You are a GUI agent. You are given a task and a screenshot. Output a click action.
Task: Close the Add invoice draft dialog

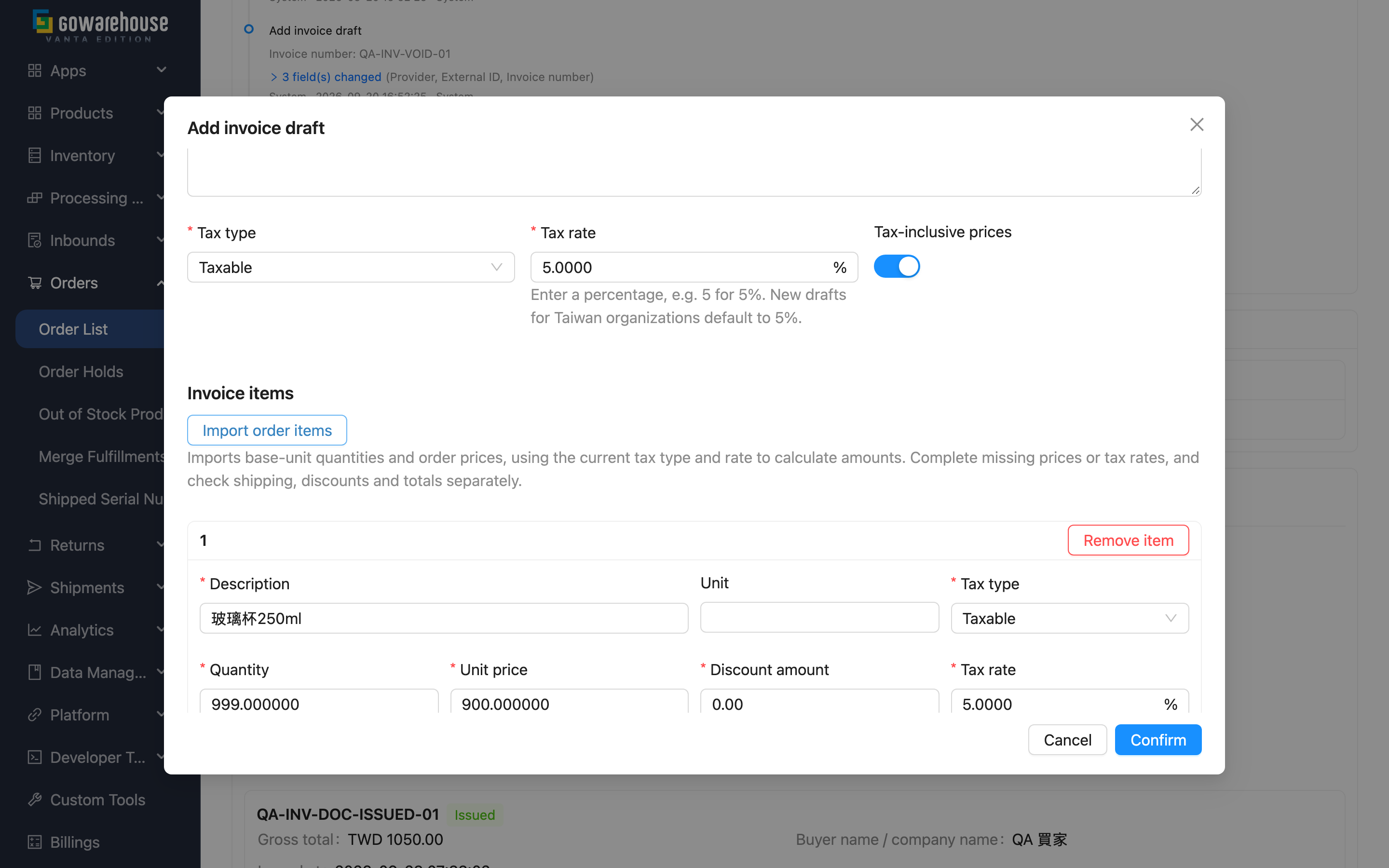[1197, 124]
